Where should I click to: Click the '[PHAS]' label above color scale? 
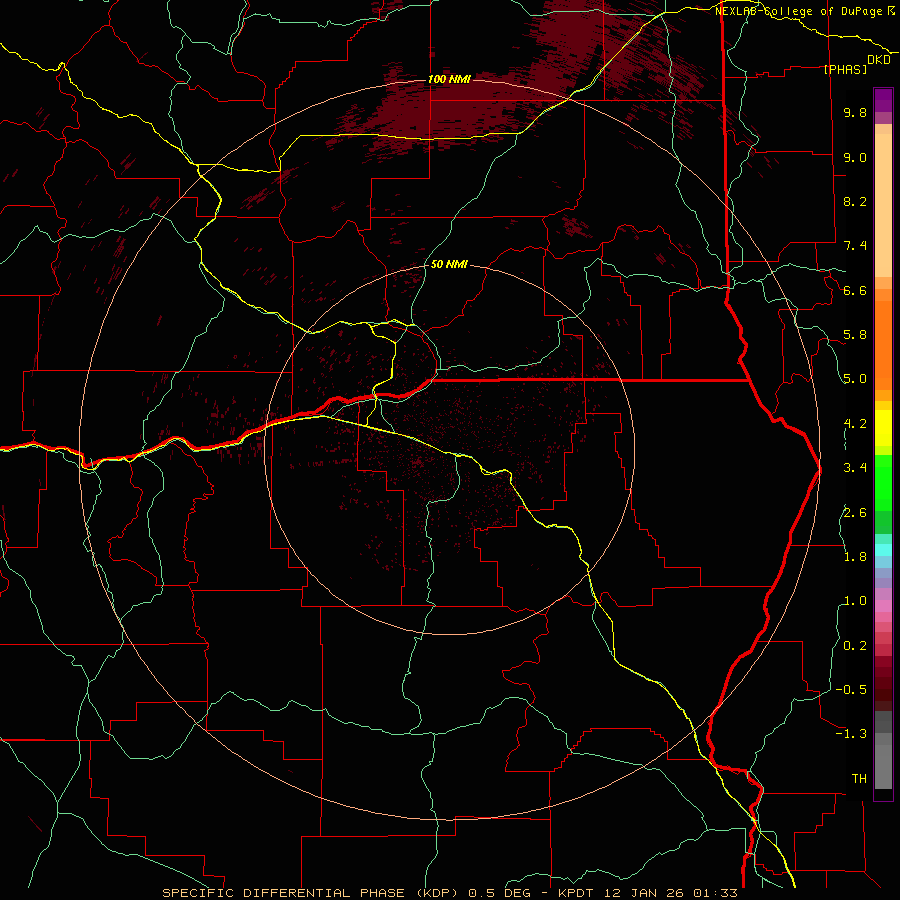[x=845, y=69]
